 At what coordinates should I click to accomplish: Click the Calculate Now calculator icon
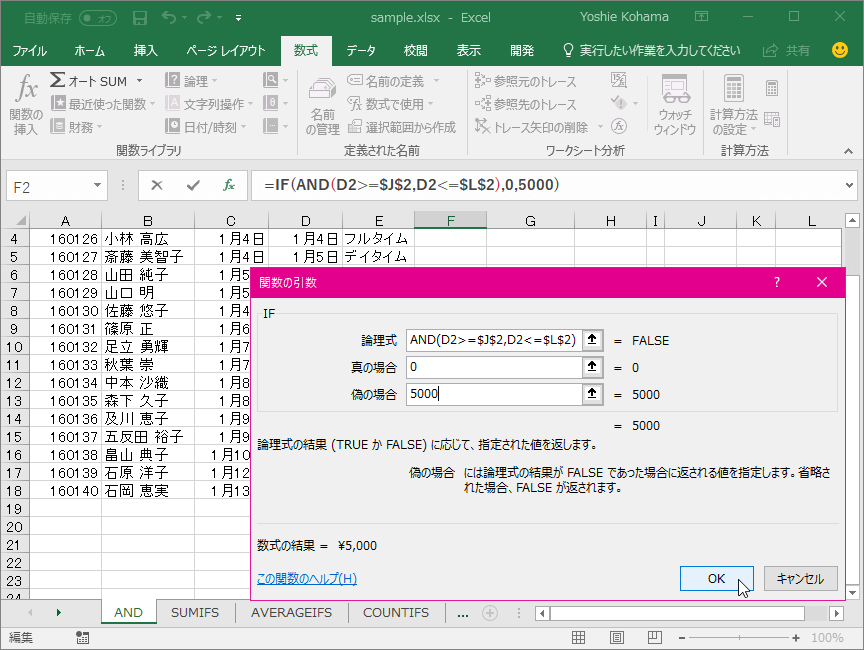coord(772,88)
